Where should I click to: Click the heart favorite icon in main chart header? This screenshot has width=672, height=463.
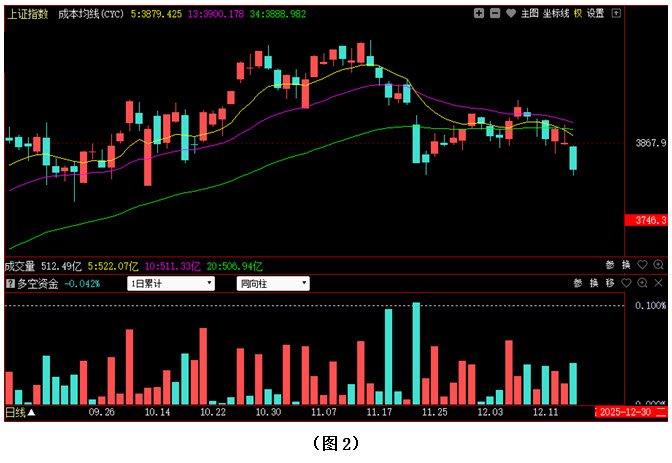511,14
